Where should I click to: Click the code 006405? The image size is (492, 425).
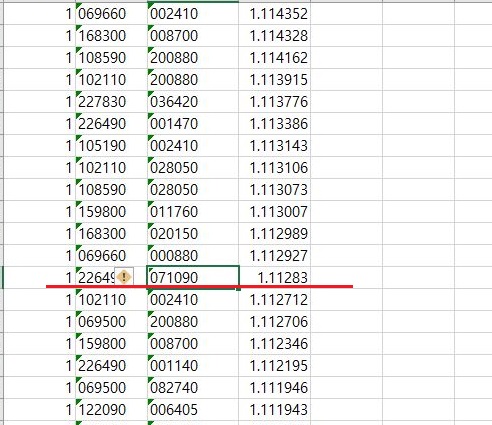[193, 410]
